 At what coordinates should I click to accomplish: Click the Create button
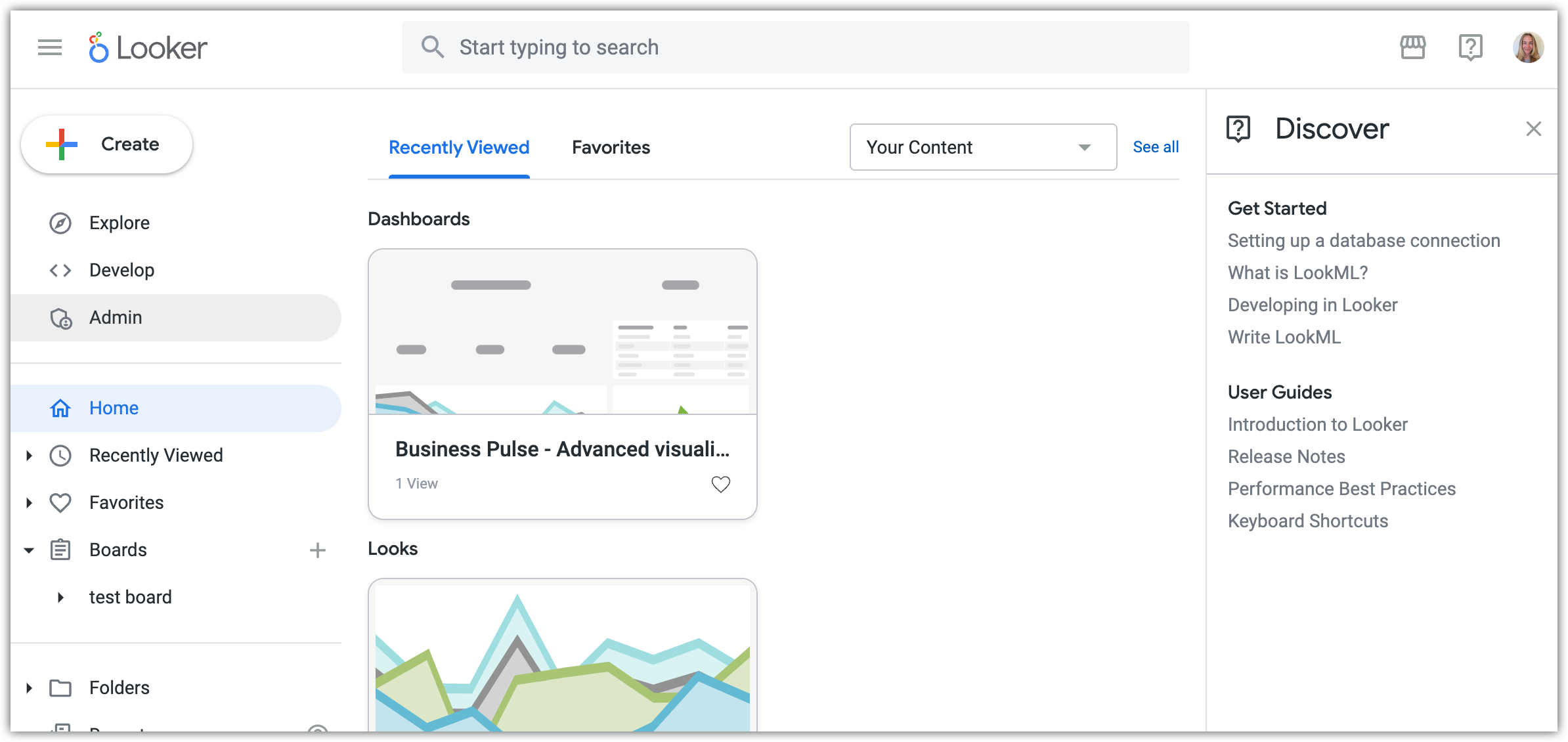click(x=106, y=144)
